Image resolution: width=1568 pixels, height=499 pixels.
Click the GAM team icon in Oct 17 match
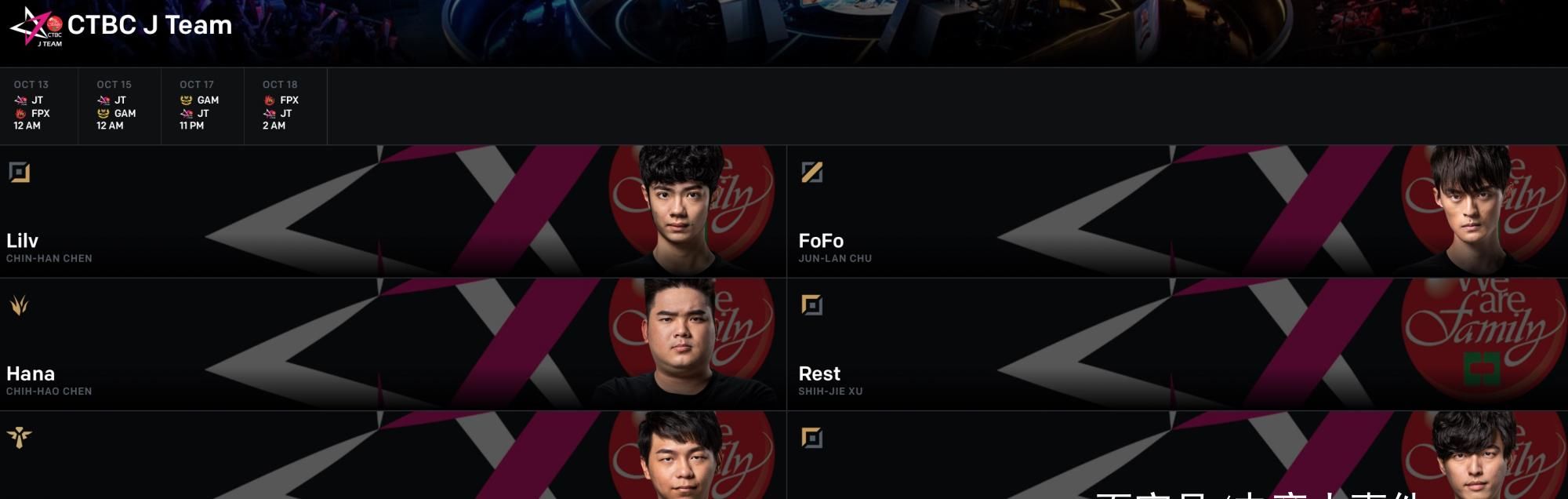click(186, 100)
